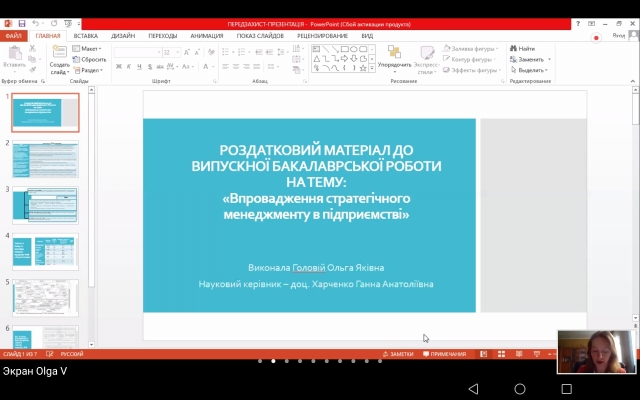Toggle italic text formatting (К)

[x=129, y=67]
